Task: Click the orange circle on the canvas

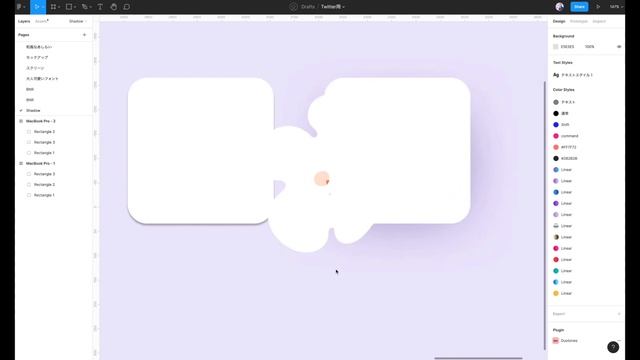Action: tap(322, 178)
